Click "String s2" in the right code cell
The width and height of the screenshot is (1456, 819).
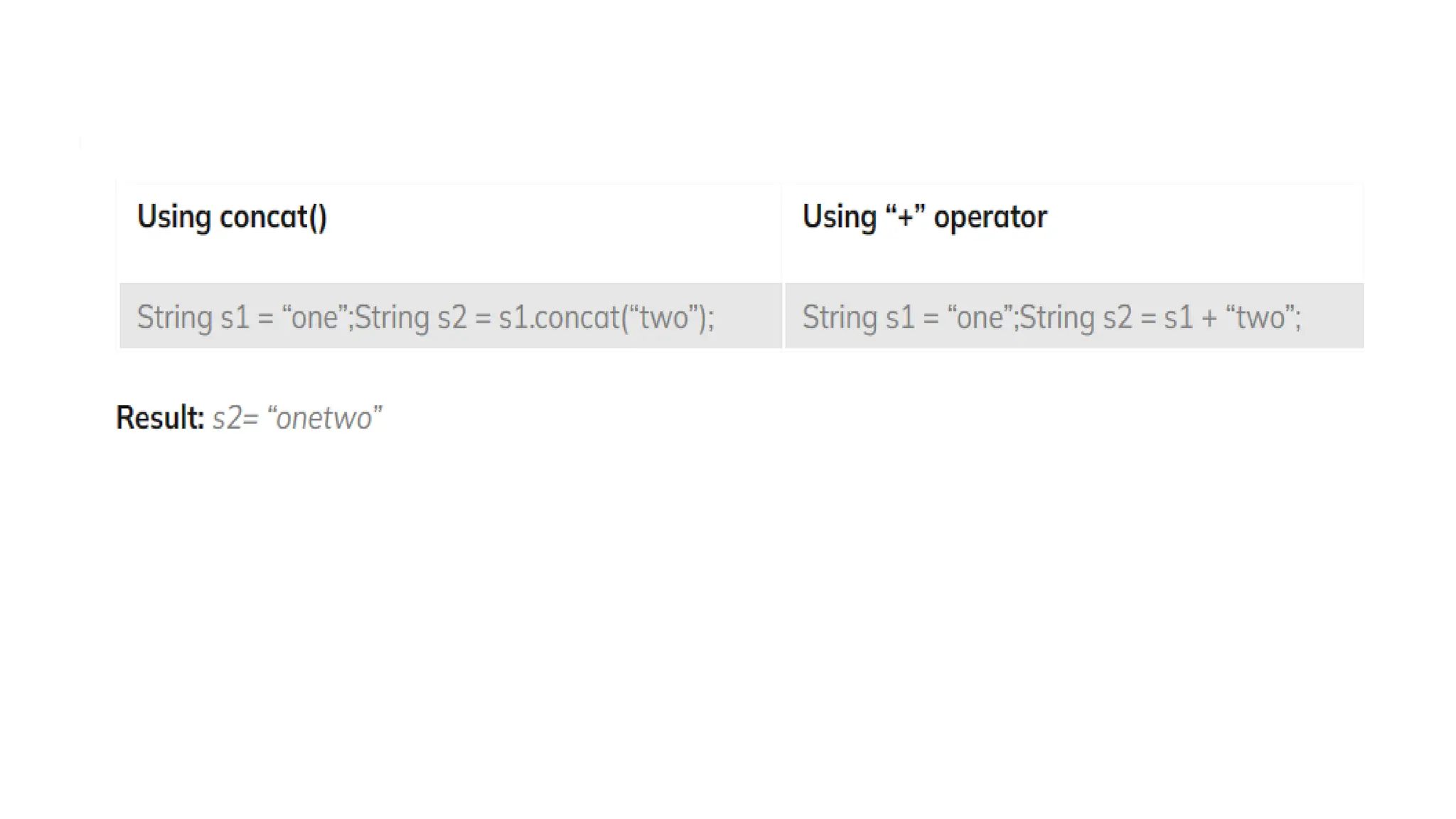1076,317
